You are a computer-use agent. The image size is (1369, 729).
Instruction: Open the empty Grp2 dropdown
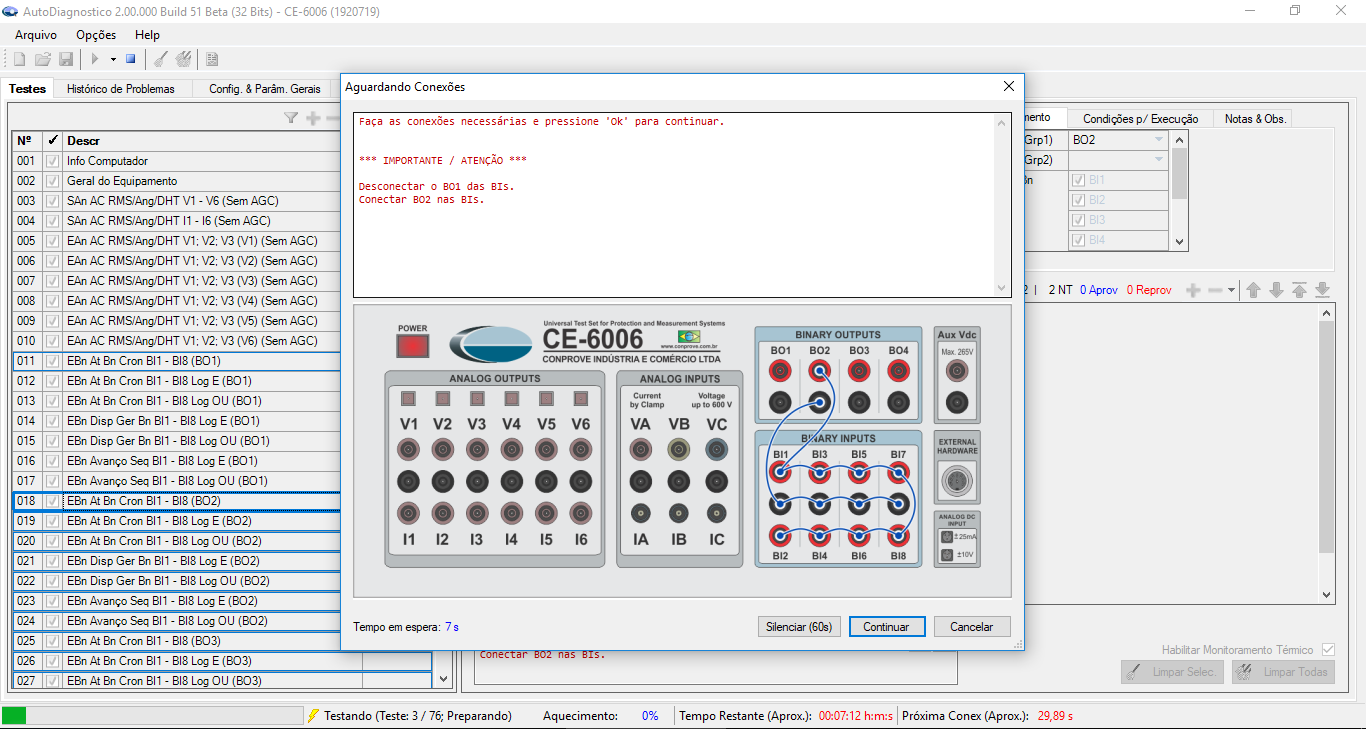pyautogui.click(x=1159, y=160)
